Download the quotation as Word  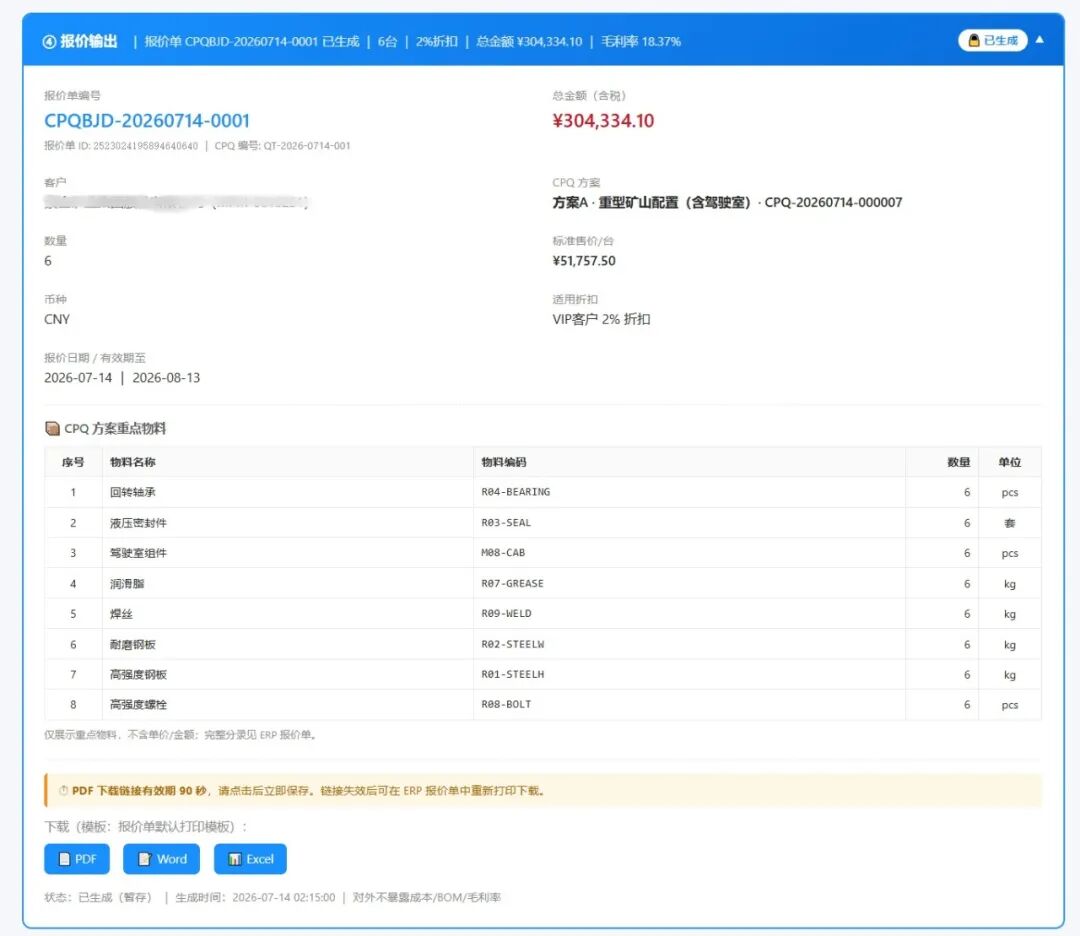(x=161, y=859)
